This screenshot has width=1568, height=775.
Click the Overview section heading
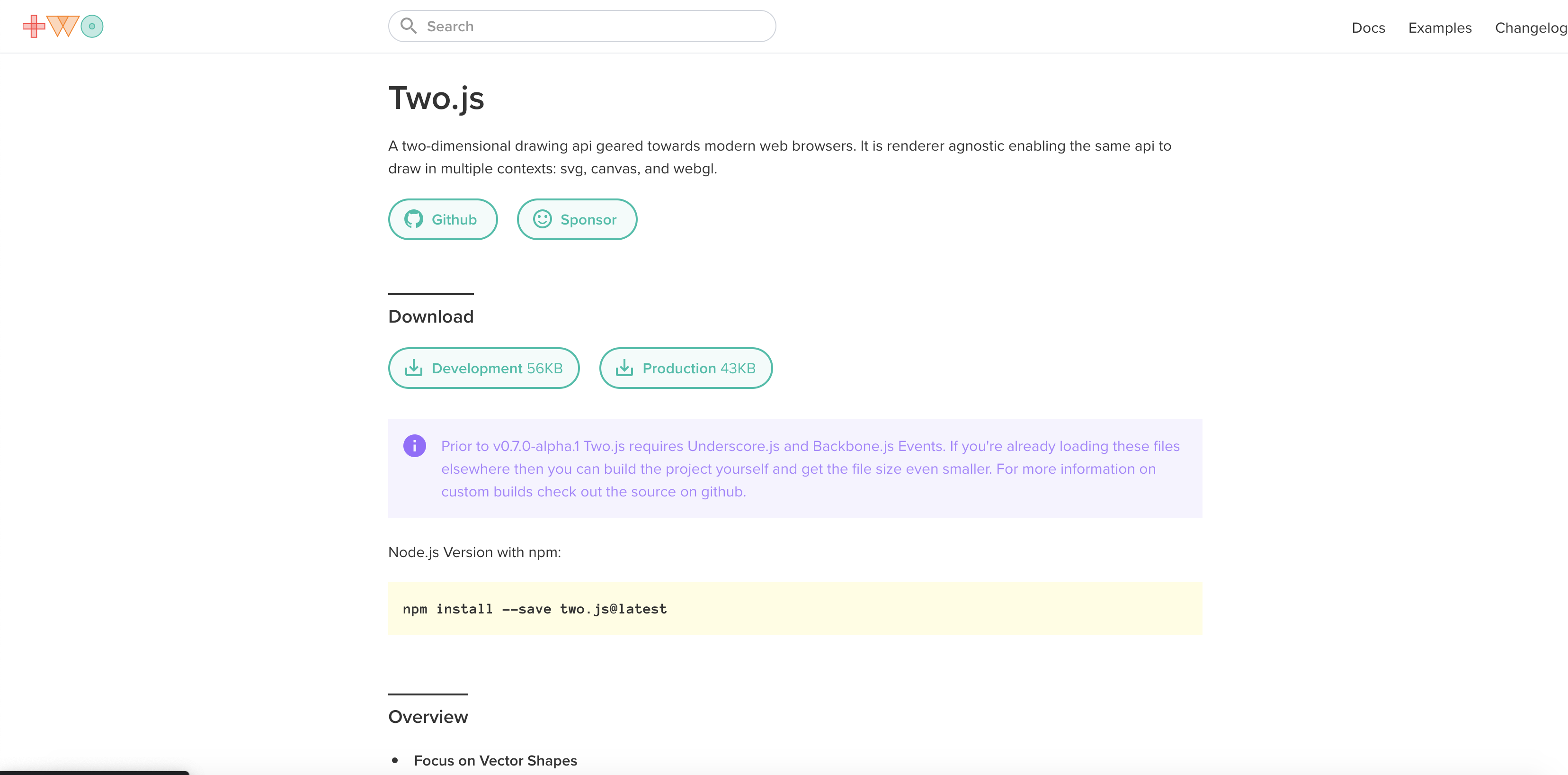coord(428,717)
